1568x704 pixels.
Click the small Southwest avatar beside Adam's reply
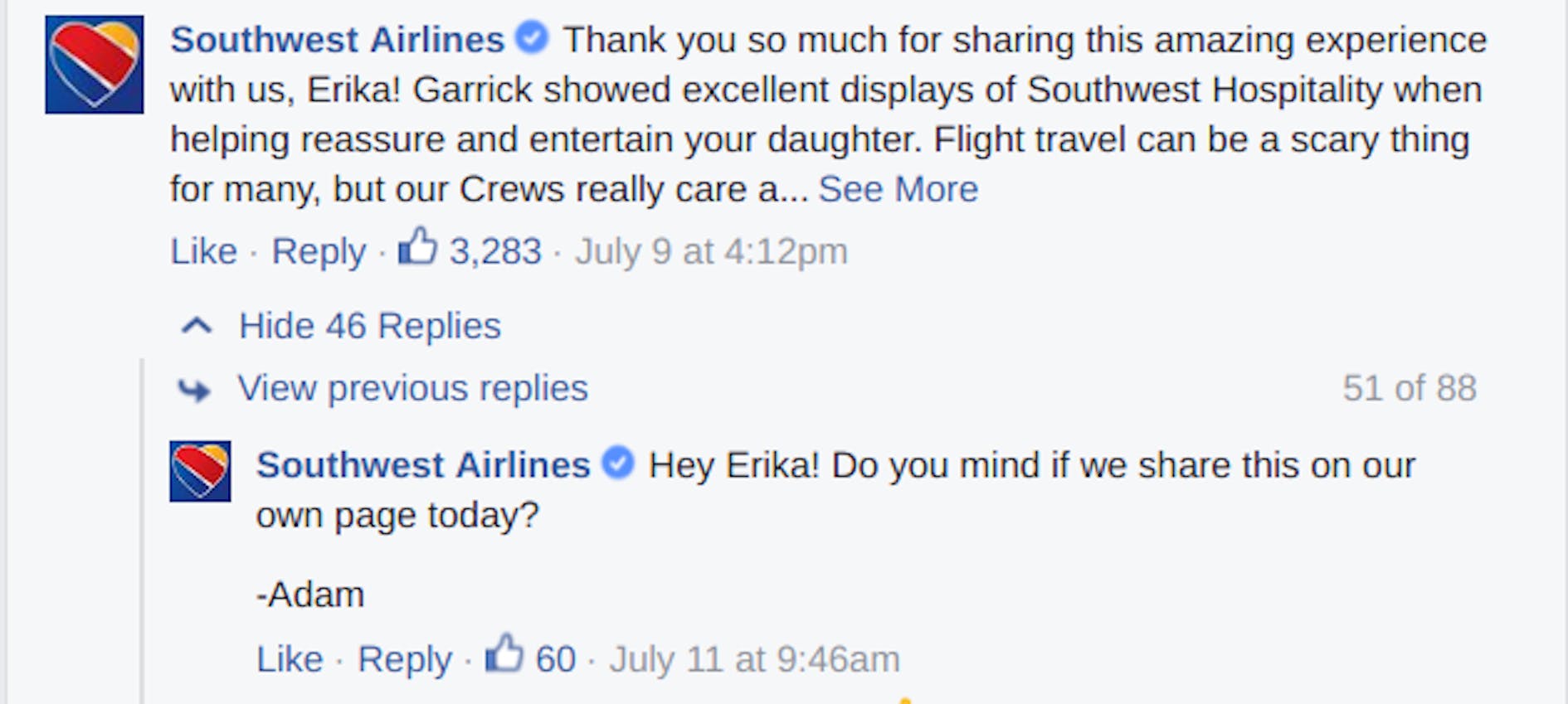point(200,471)
